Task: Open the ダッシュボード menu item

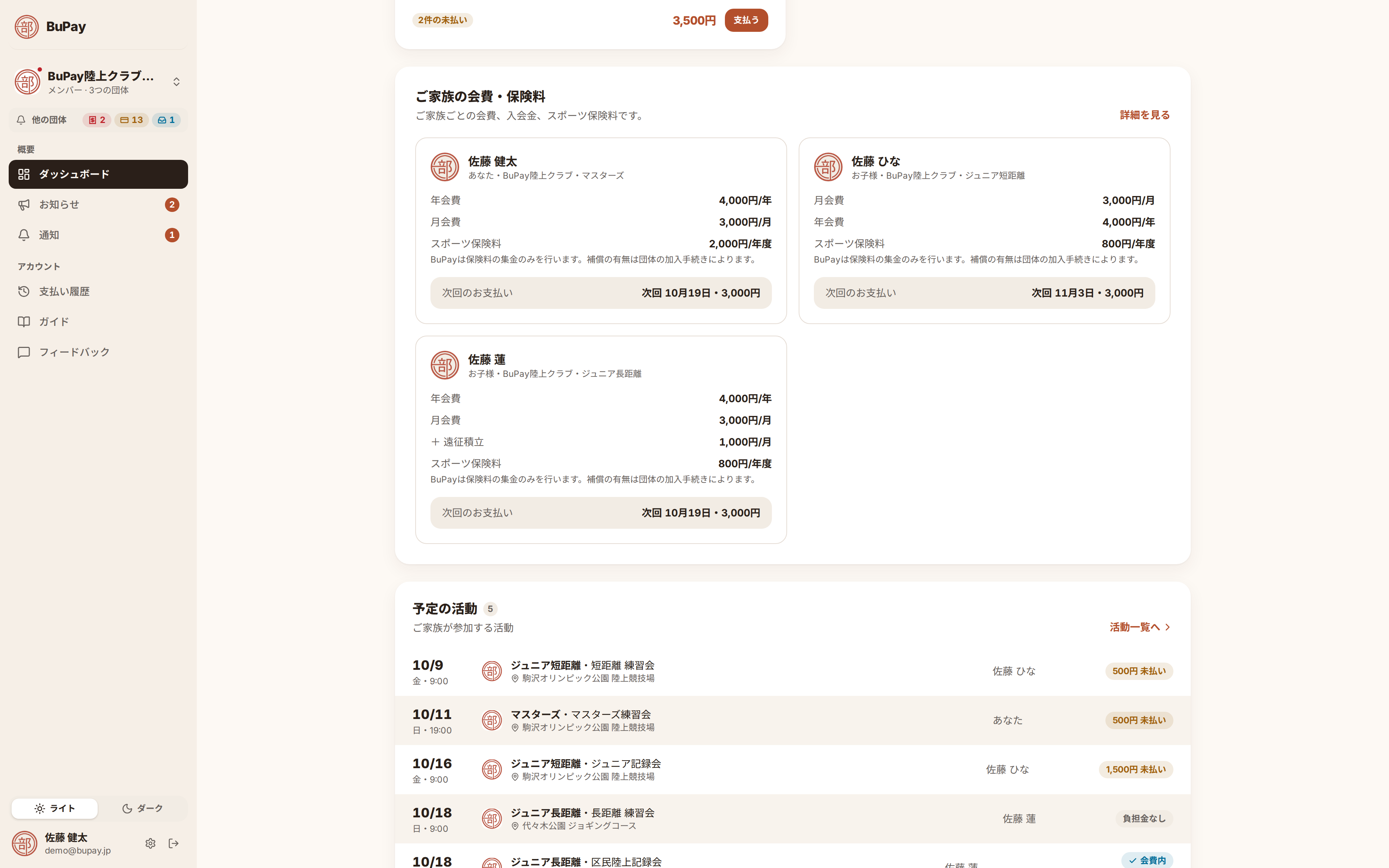Action: (x=98, y=174)
